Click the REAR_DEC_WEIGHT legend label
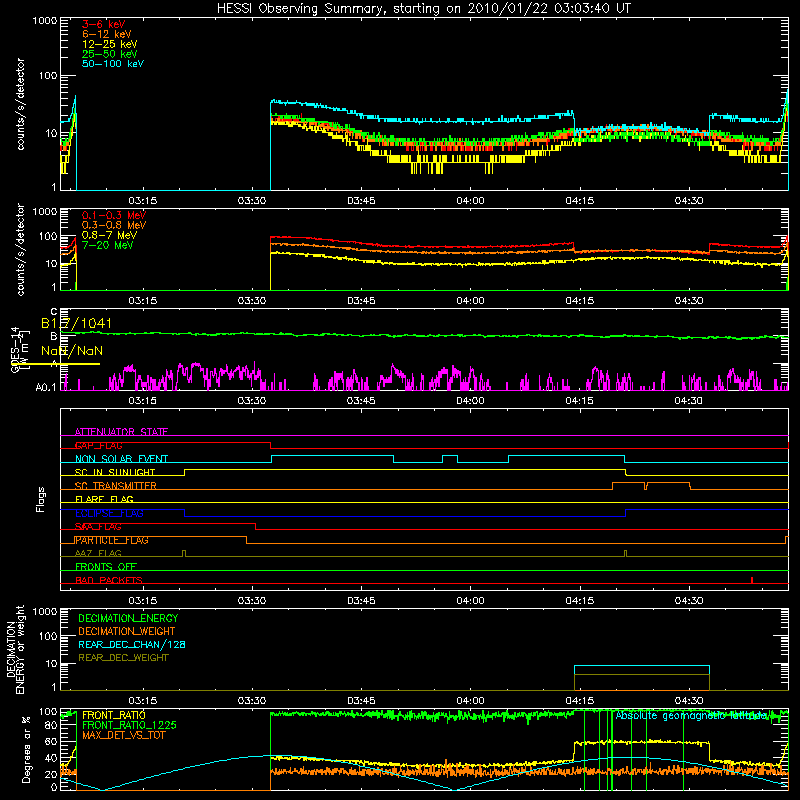The width and height of the screenshot is (800, 800). (x=123, y=658)
